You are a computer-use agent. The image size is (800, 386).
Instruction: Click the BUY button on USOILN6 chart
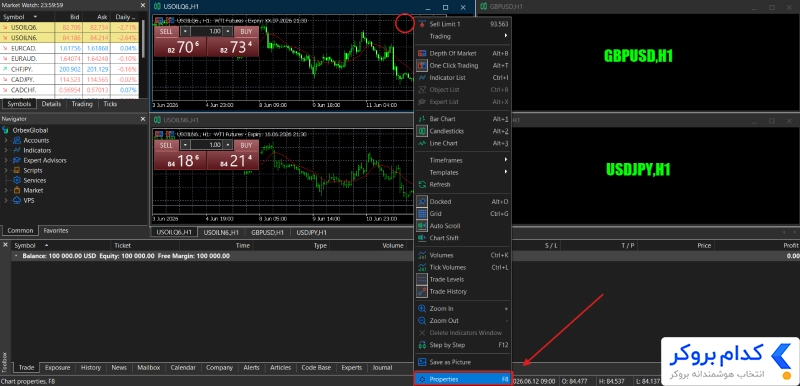click(x=246, y=145)
